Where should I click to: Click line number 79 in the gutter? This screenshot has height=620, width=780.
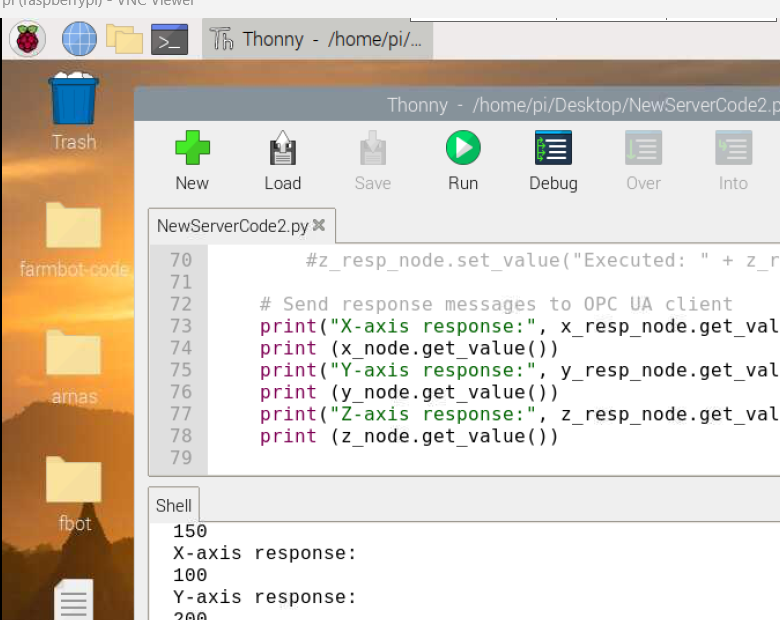[181, 457]
